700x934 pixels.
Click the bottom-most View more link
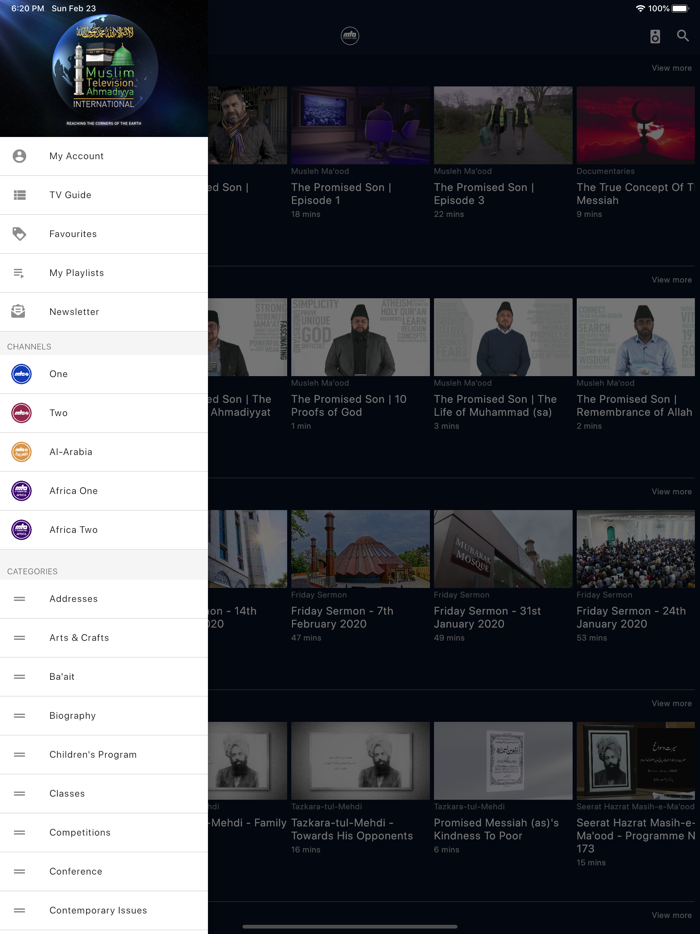point(671,916)
